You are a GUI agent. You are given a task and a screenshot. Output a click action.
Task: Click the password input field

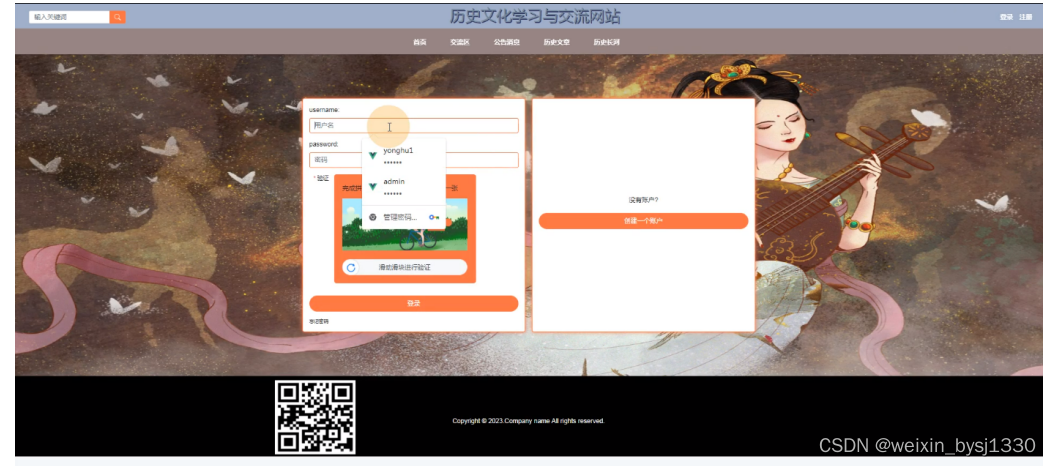[x=413, y=160]
